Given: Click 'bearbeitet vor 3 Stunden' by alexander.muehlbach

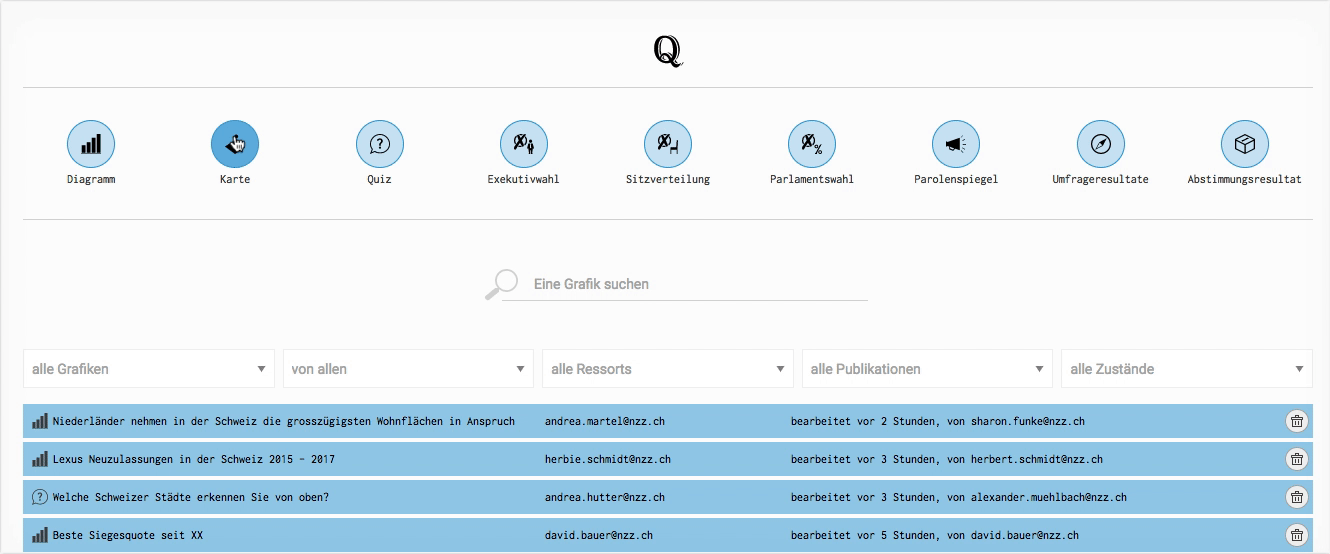Looking at the screenshot, I should point(959,497).
